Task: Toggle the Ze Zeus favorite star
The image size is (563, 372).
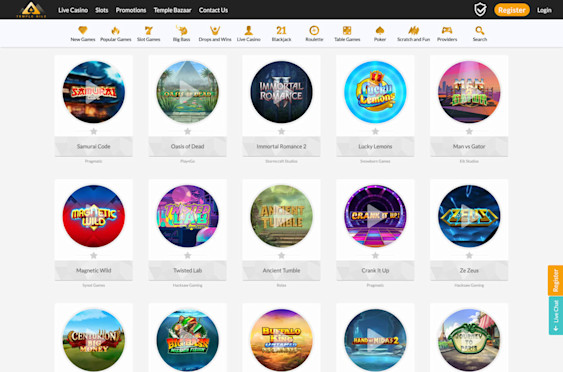Action: point(469,255)
